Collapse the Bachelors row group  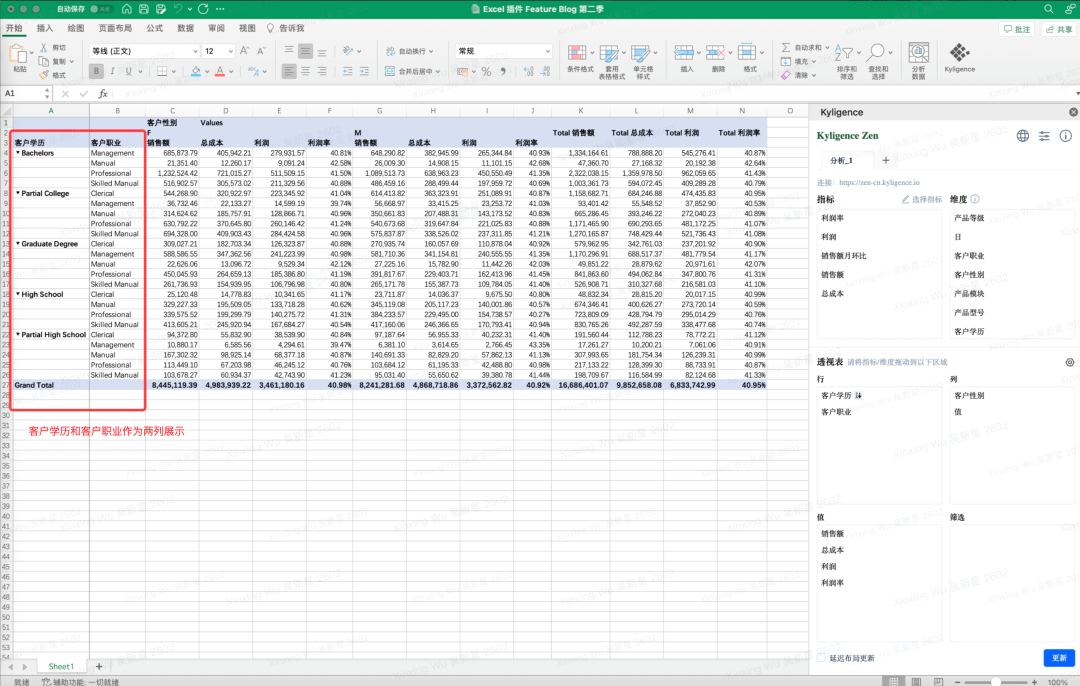click(18, 153)
